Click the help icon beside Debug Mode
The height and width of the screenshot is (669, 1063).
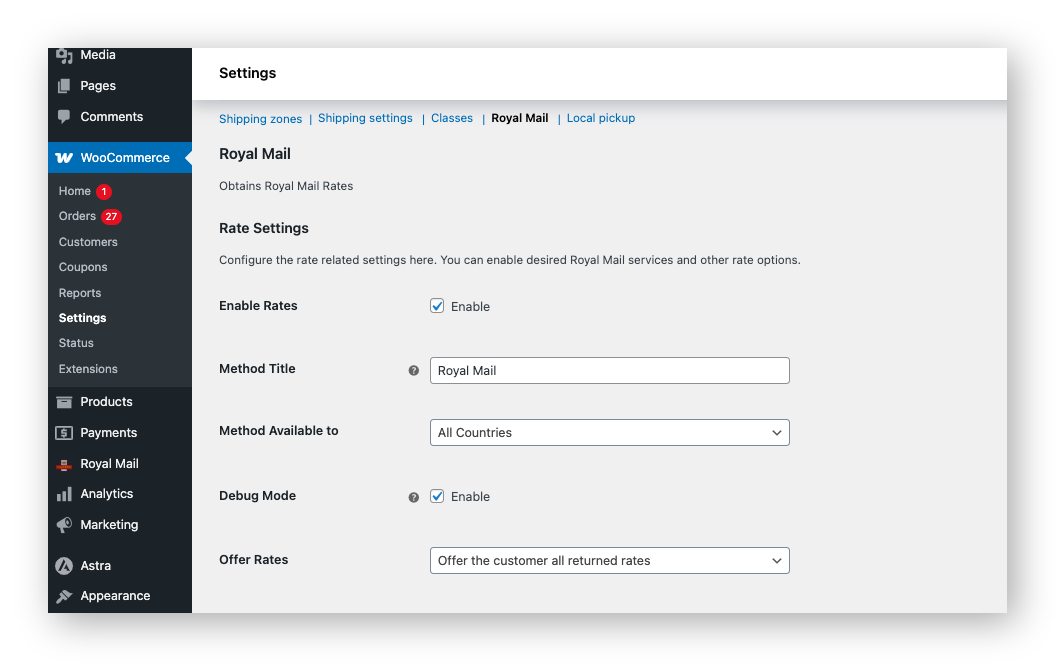tap(414, 498)
